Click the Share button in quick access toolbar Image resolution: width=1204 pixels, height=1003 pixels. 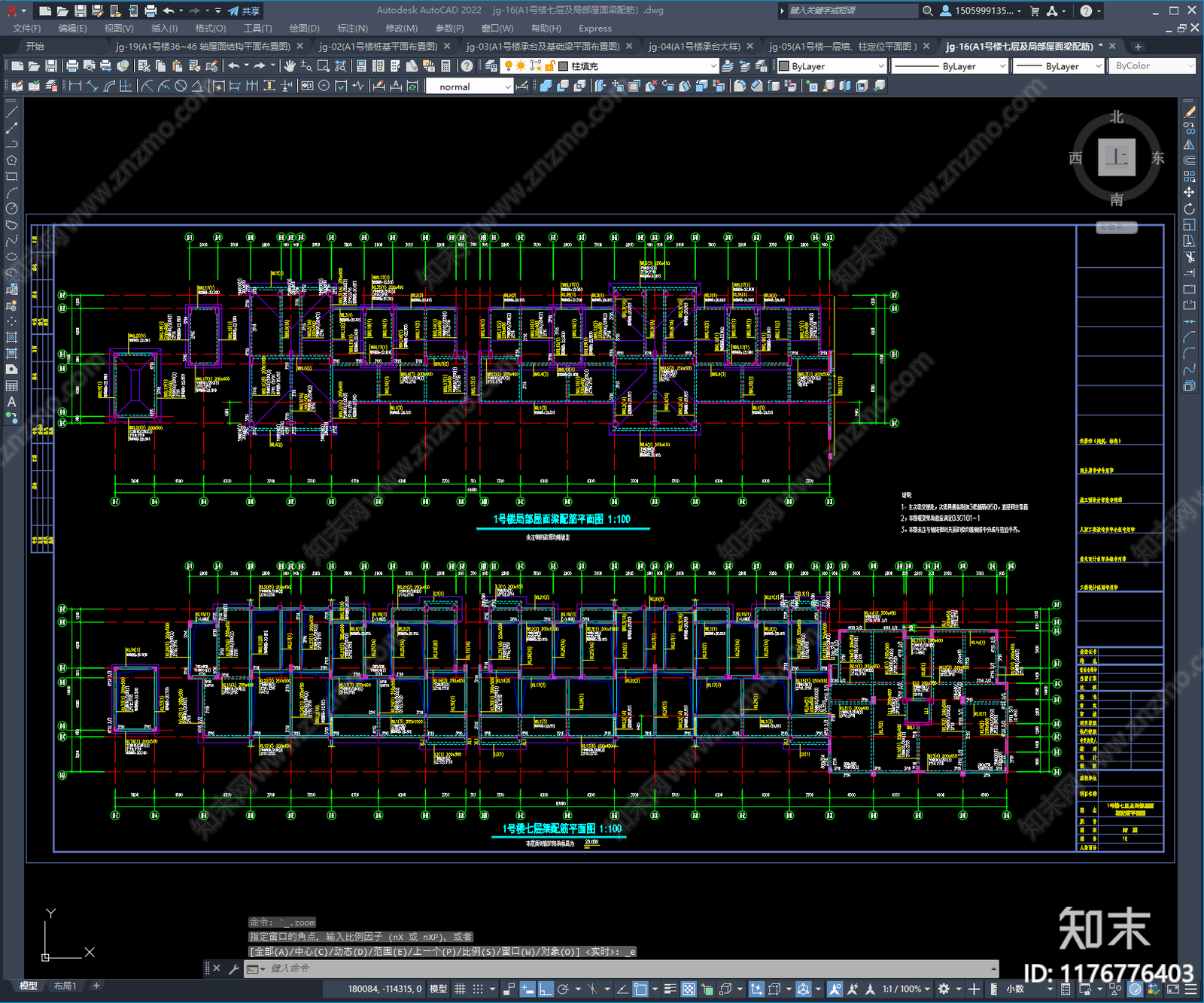[x=245, y=11]
